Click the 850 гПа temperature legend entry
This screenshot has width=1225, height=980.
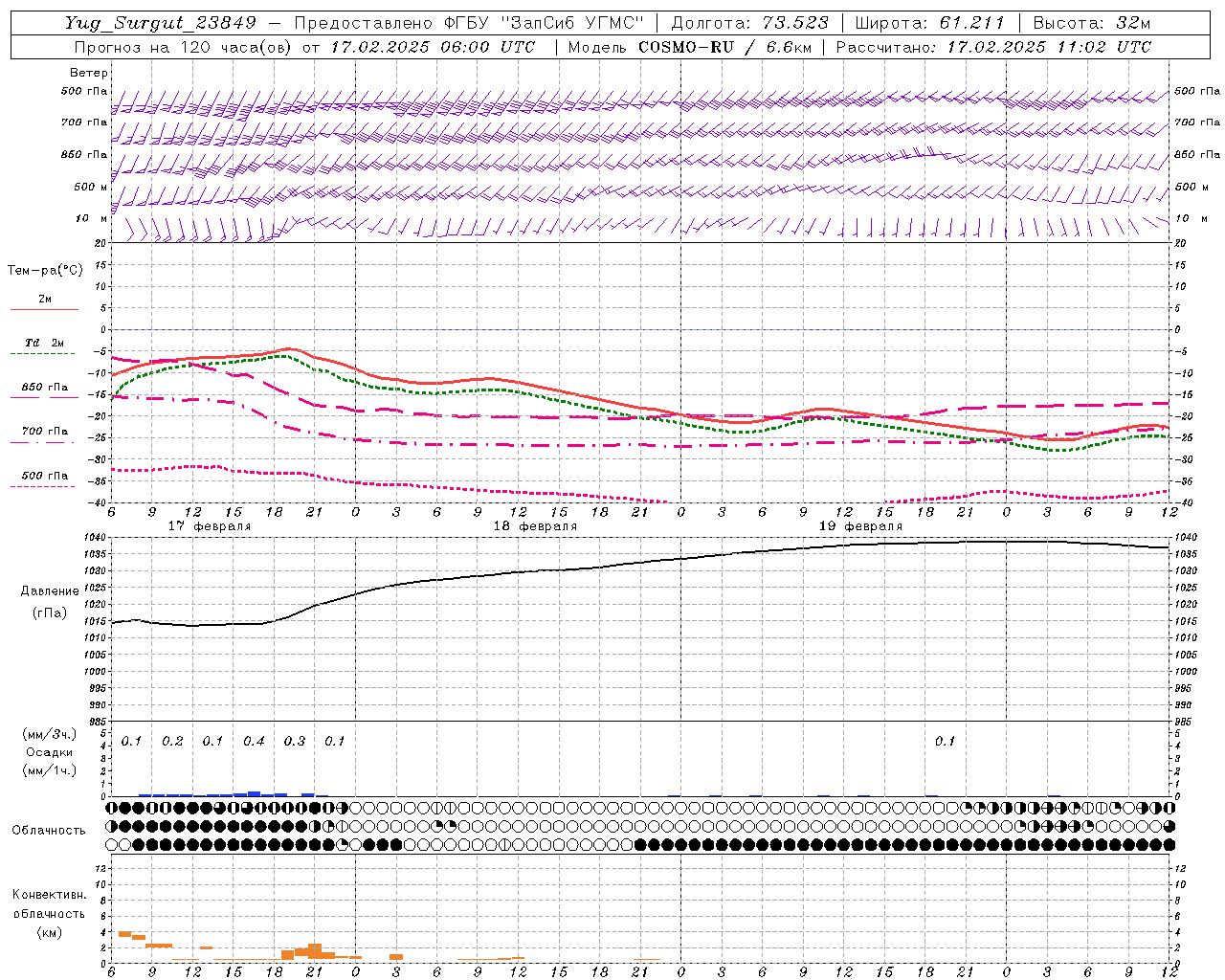[45, 388]
